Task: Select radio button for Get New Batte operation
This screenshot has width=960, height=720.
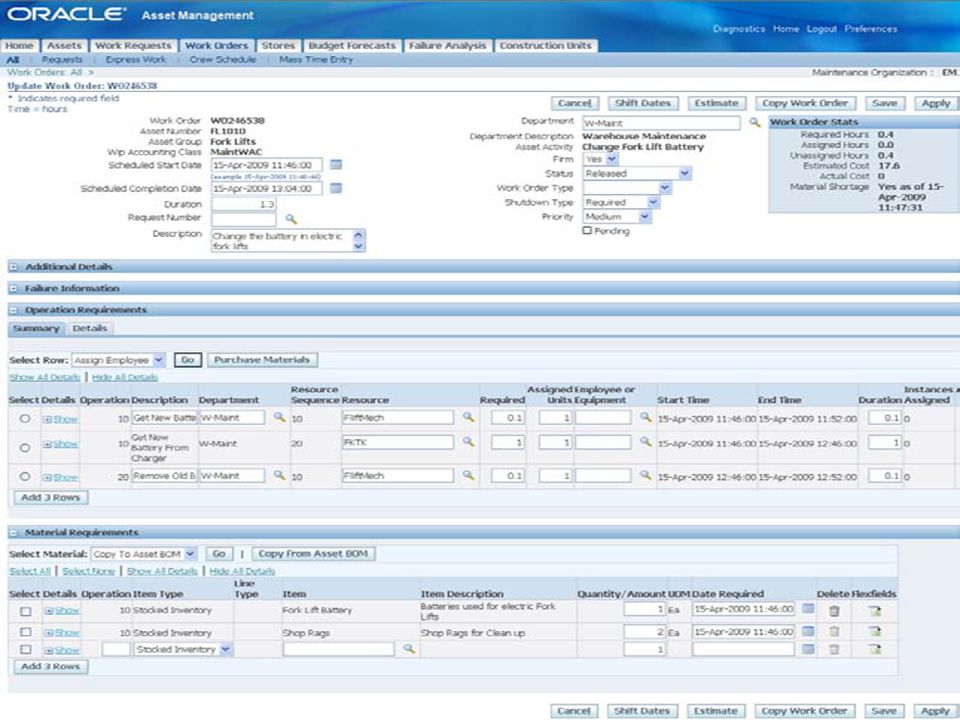Action: point(24,419)
